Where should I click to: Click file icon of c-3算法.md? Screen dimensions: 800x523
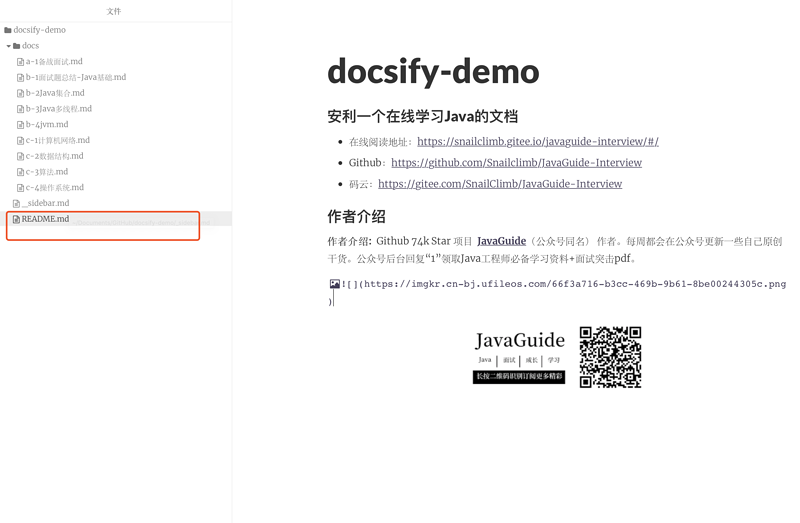[20, 172]
